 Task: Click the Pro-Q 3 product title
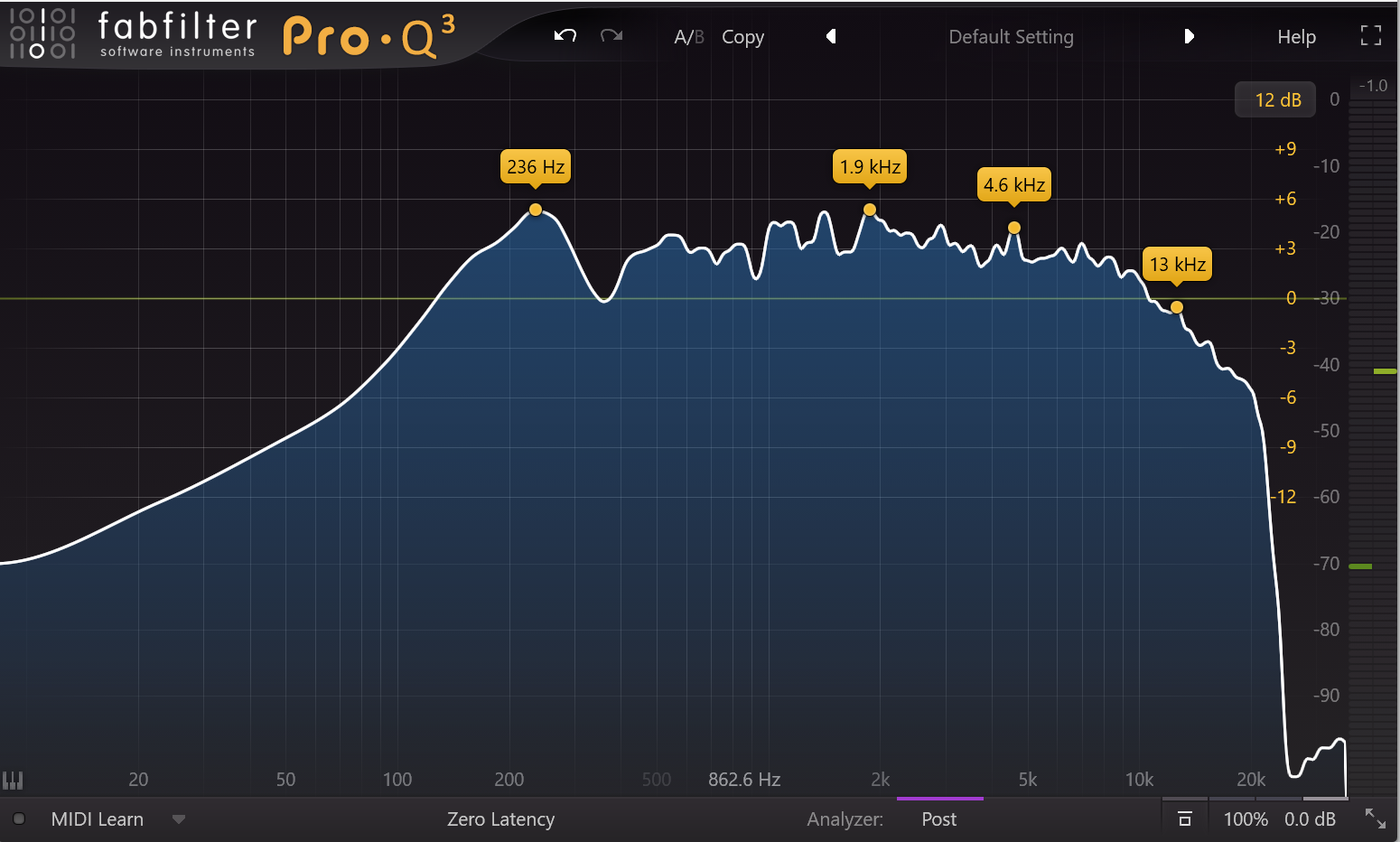(x=369, y=36)
